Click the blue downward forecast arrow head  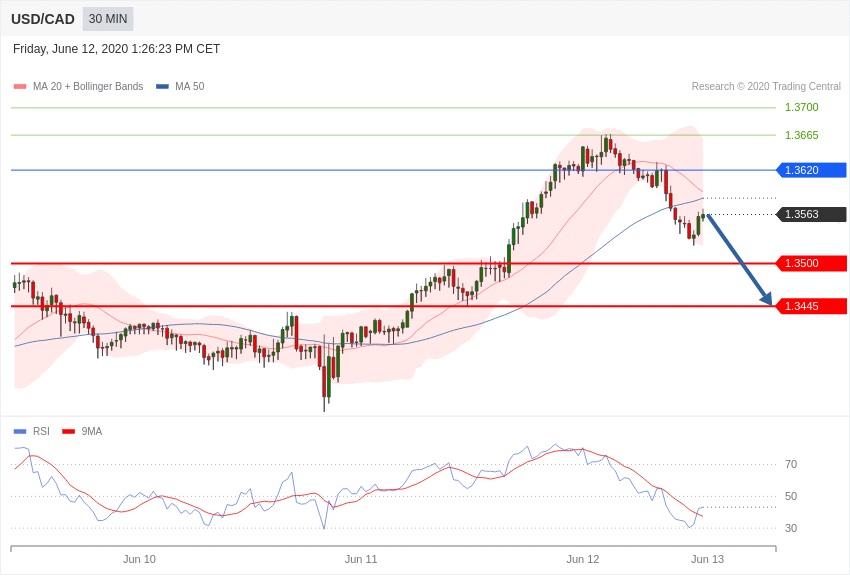(x=766, y=299)
